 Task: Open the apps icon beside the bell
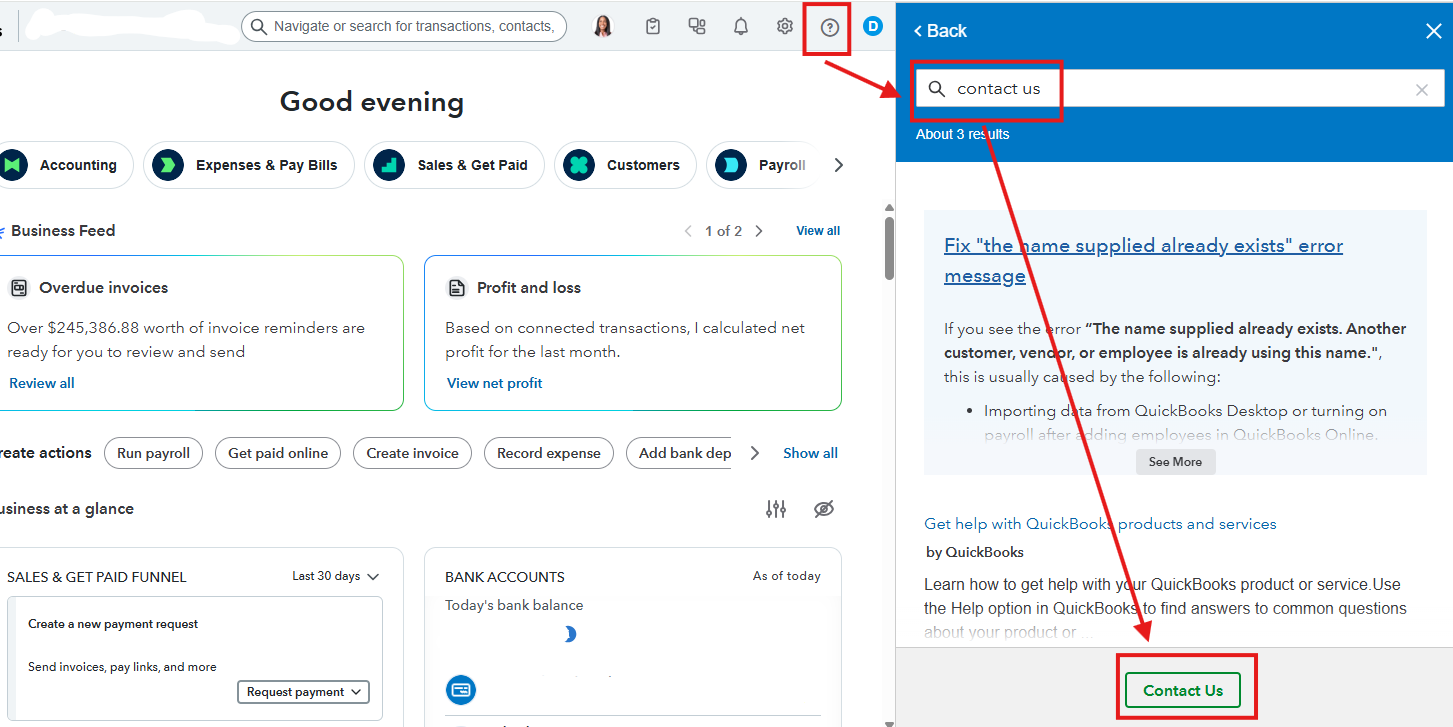[x=697, y=27]
